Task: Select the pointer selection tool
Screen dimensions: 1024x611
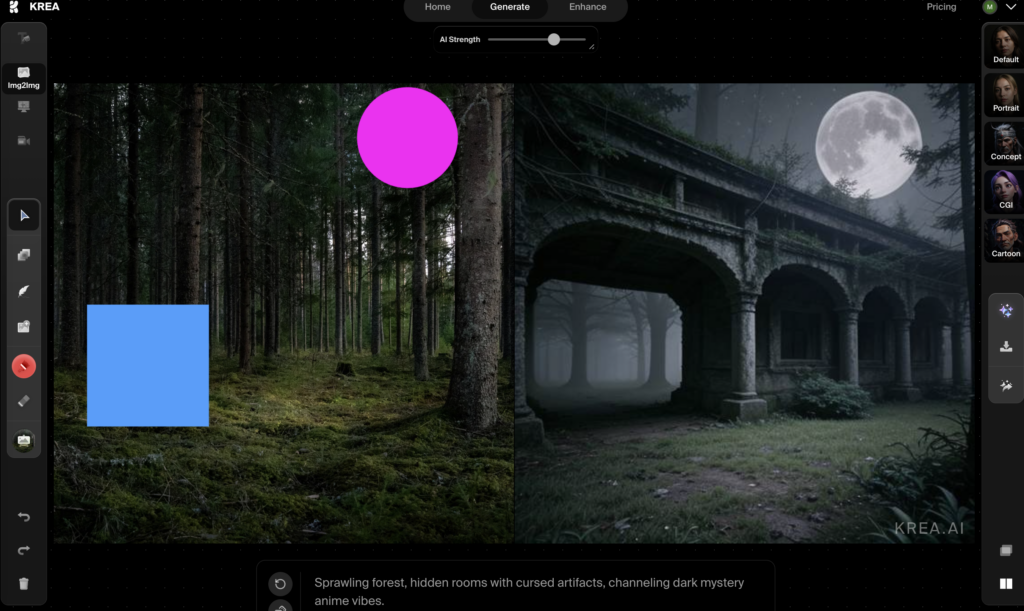Action: click(24, 215)
